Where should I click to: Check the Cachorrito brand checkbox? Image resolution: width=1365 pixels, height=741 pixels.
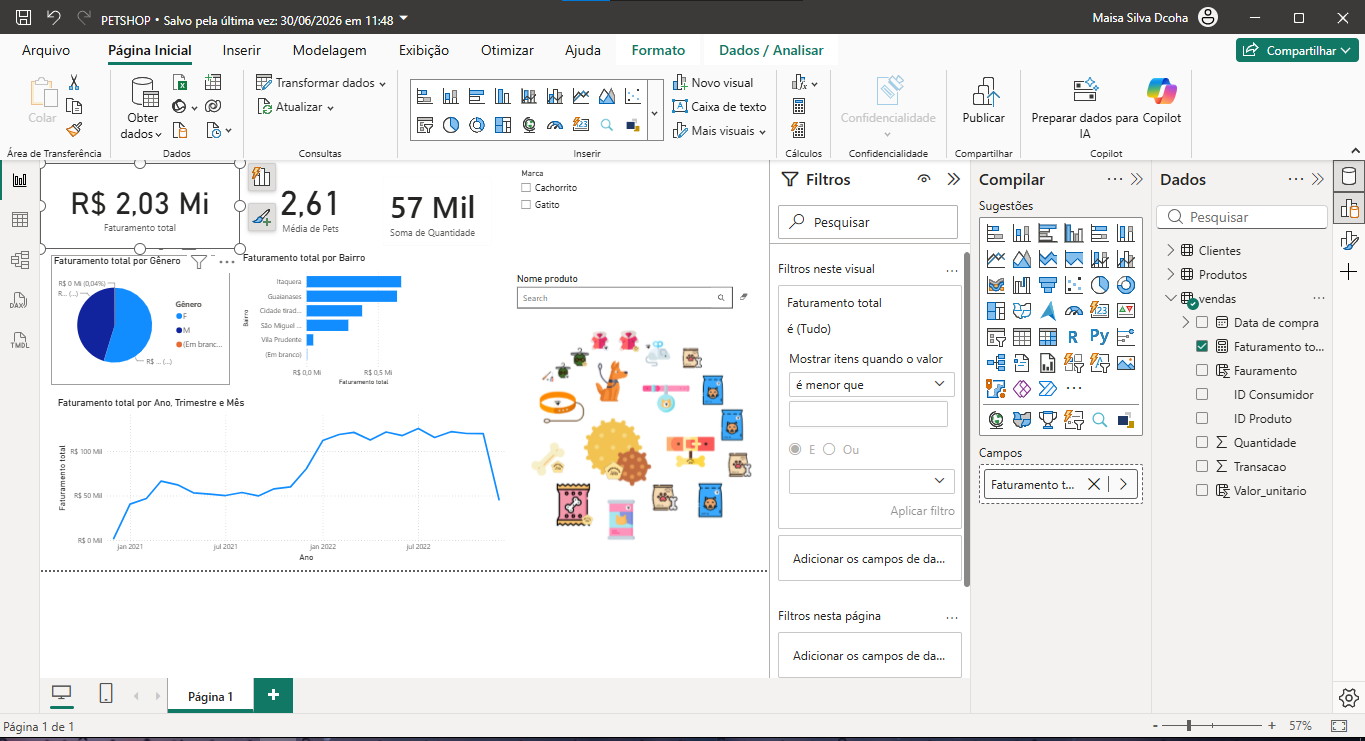coord(526,188)
